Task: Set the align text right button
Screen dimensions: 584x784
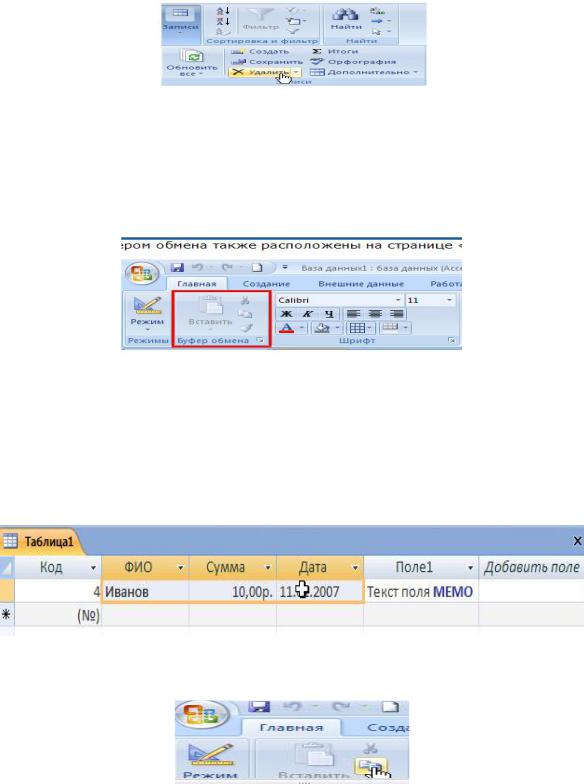Action: click(396, 314)
